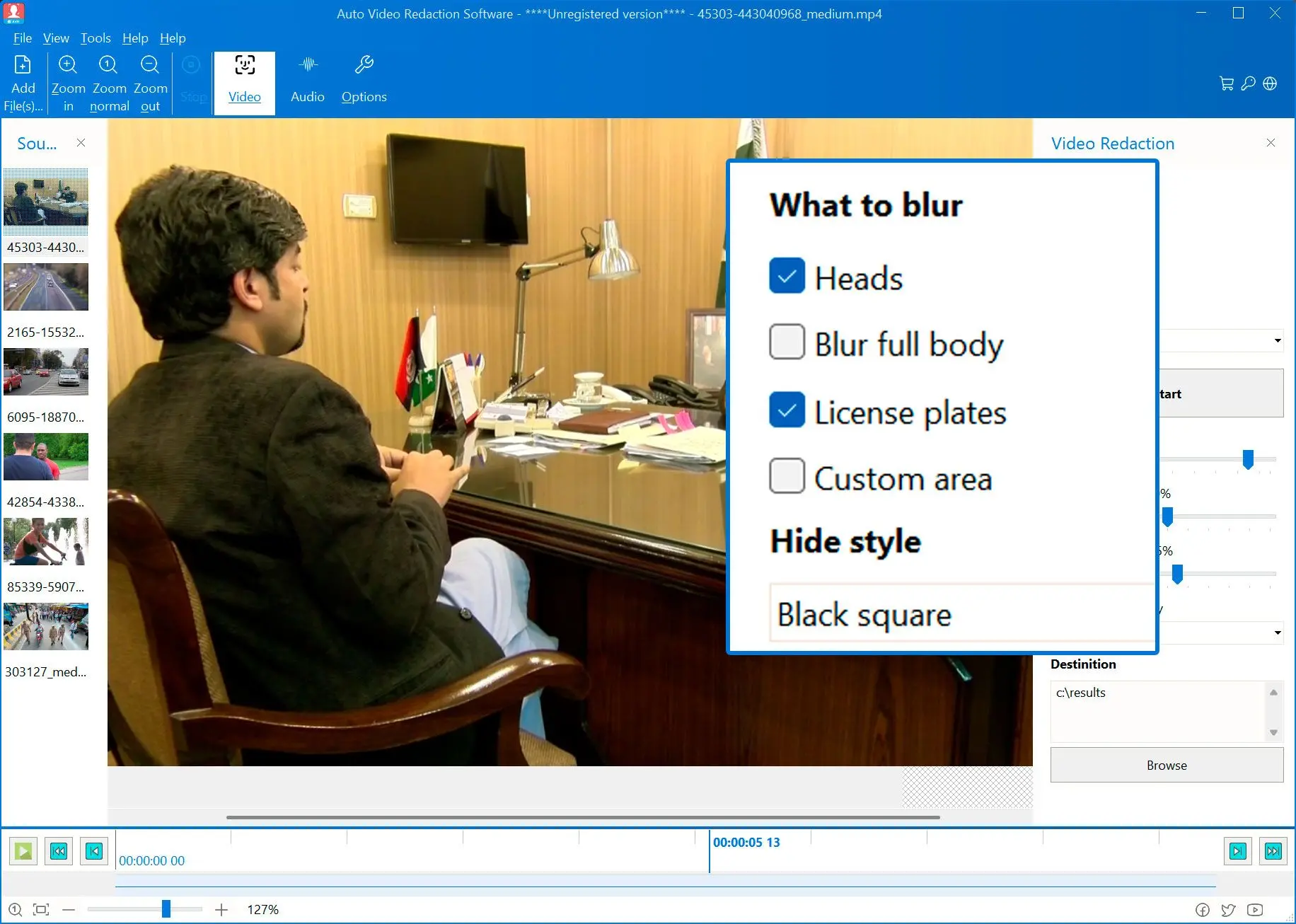
Task: Open the File menu
Action: click(22, 38)
